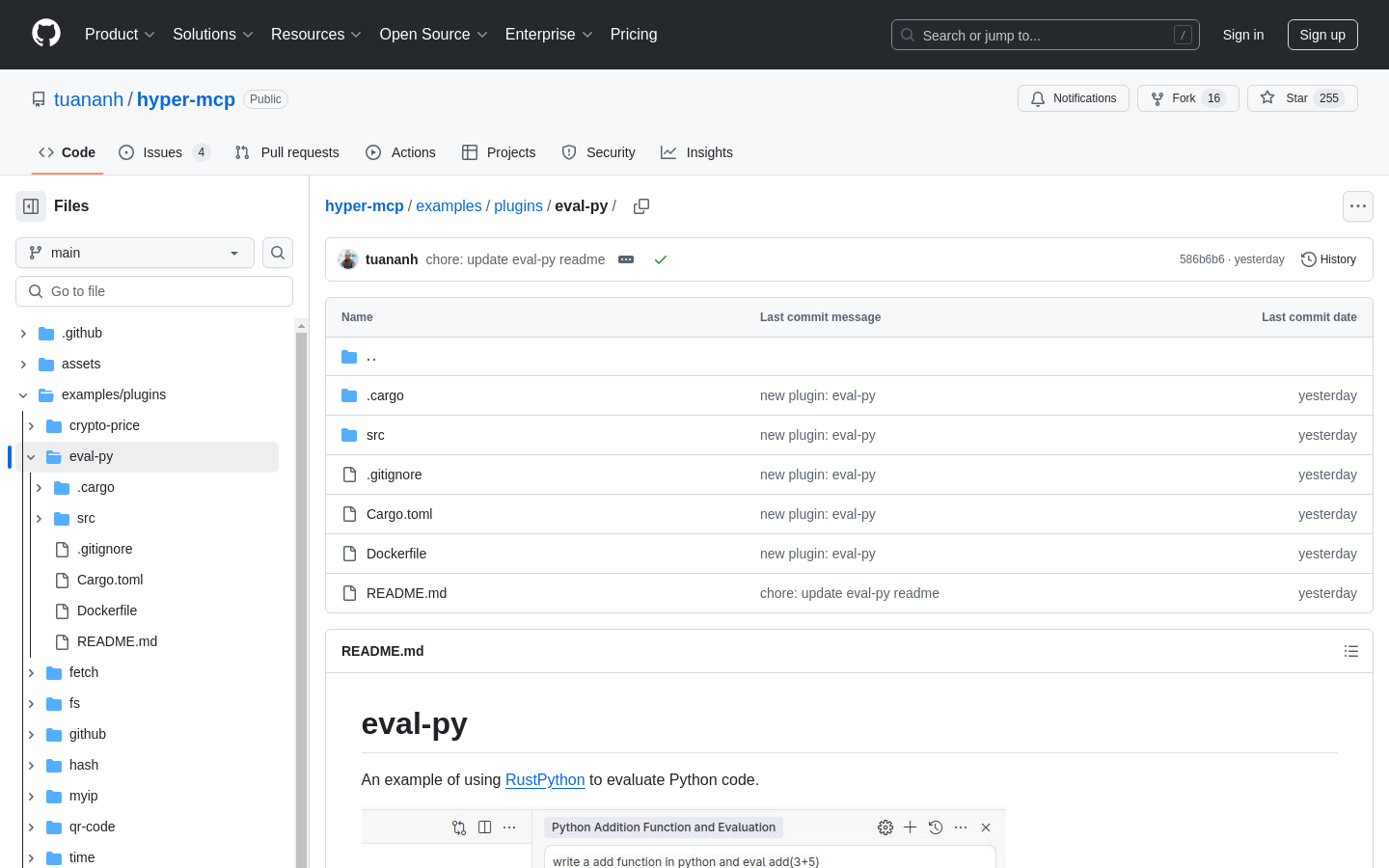1389x868 pixels.
Task: Click the Cargo.toml file icon in table
Action: click(x=349, y=514)
